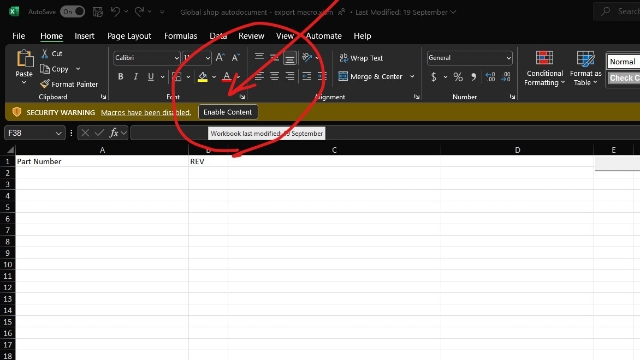640x360 pixels.
Task: Open the Automate tab
Action: [x=323, y=36]
